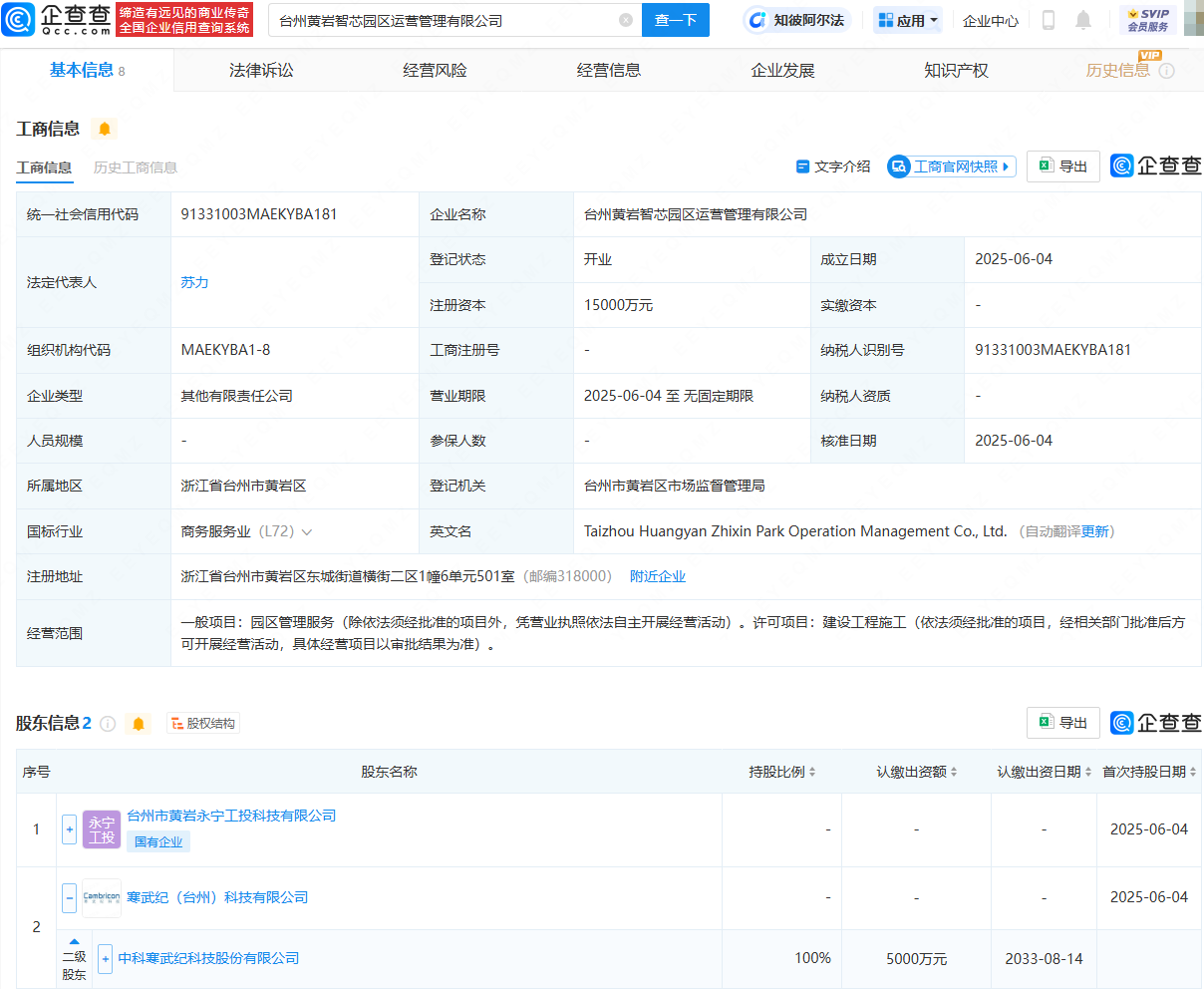1204x989 pixels.
Task: Export shareholder info with 导出 button
Action: [1063, 723]
